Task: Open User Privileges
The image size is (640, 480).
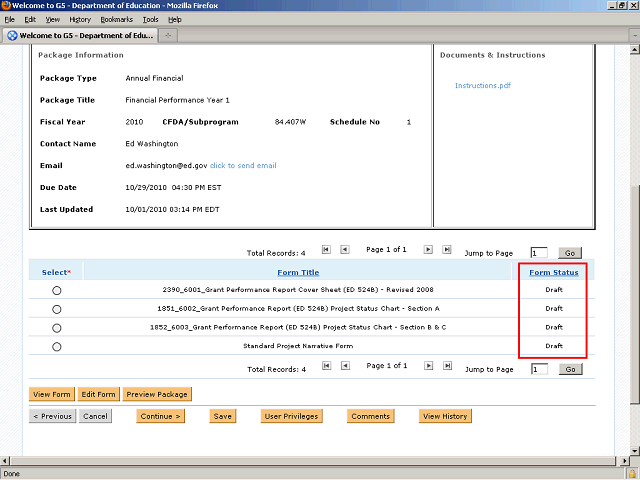Action: 291,416
